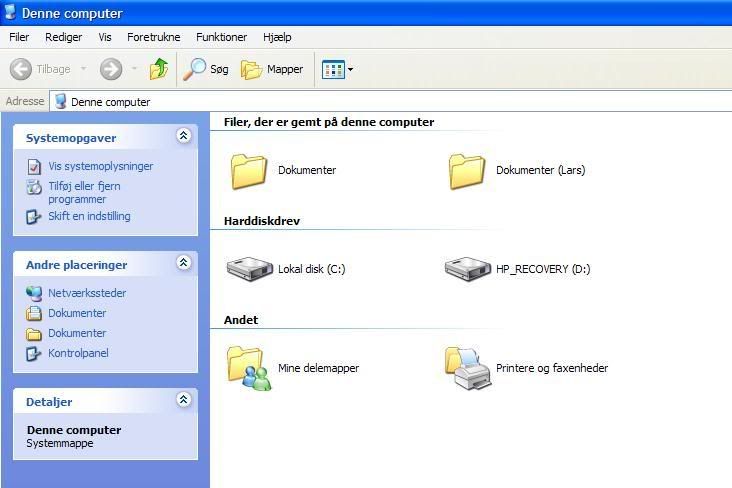The height and width of the screenshot is (488, 732).
Task: Click the Kontrolpanel sidebar icon
Action: click(x=34, y=354)
